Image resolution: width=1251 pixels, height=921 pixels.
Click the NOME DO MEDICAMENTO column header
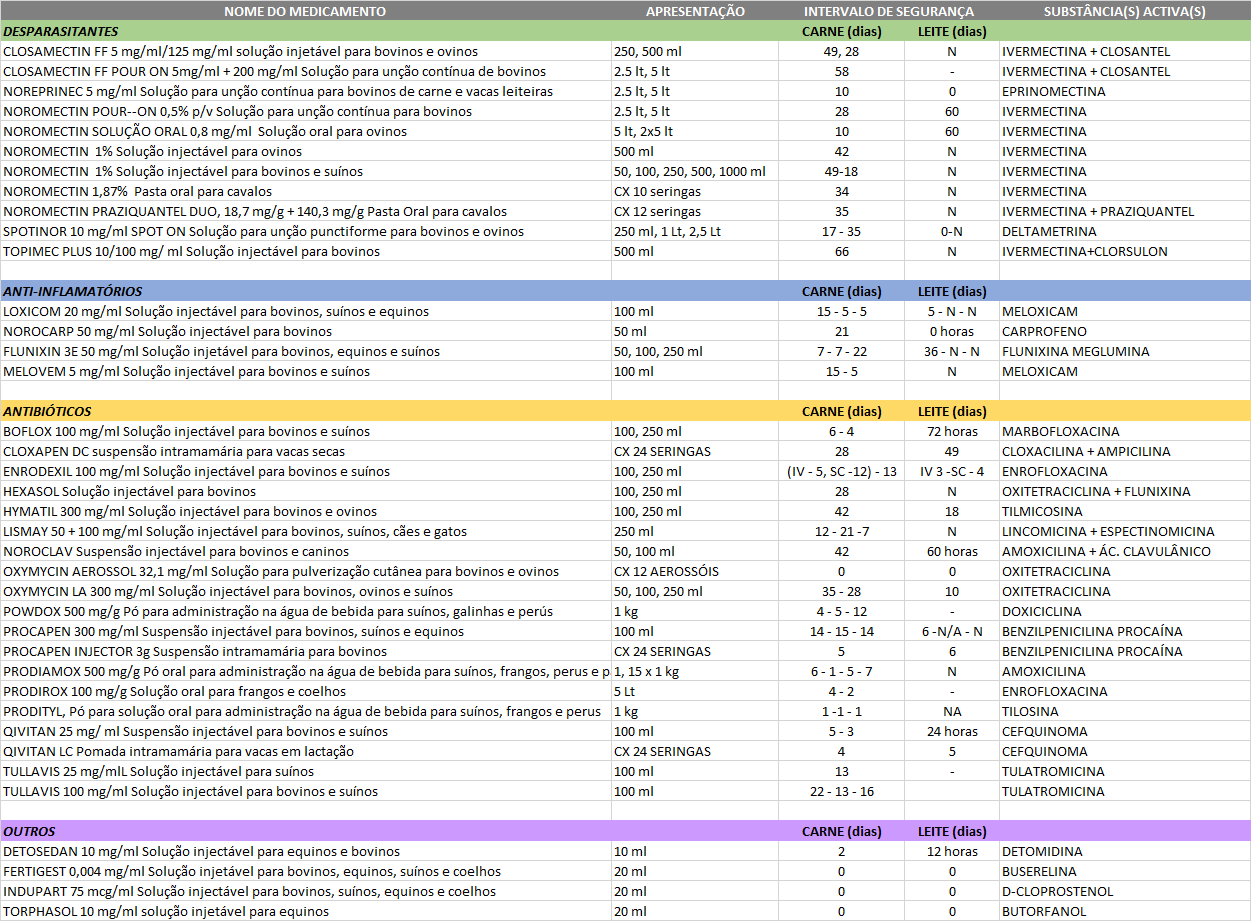(x=305, y=11)
